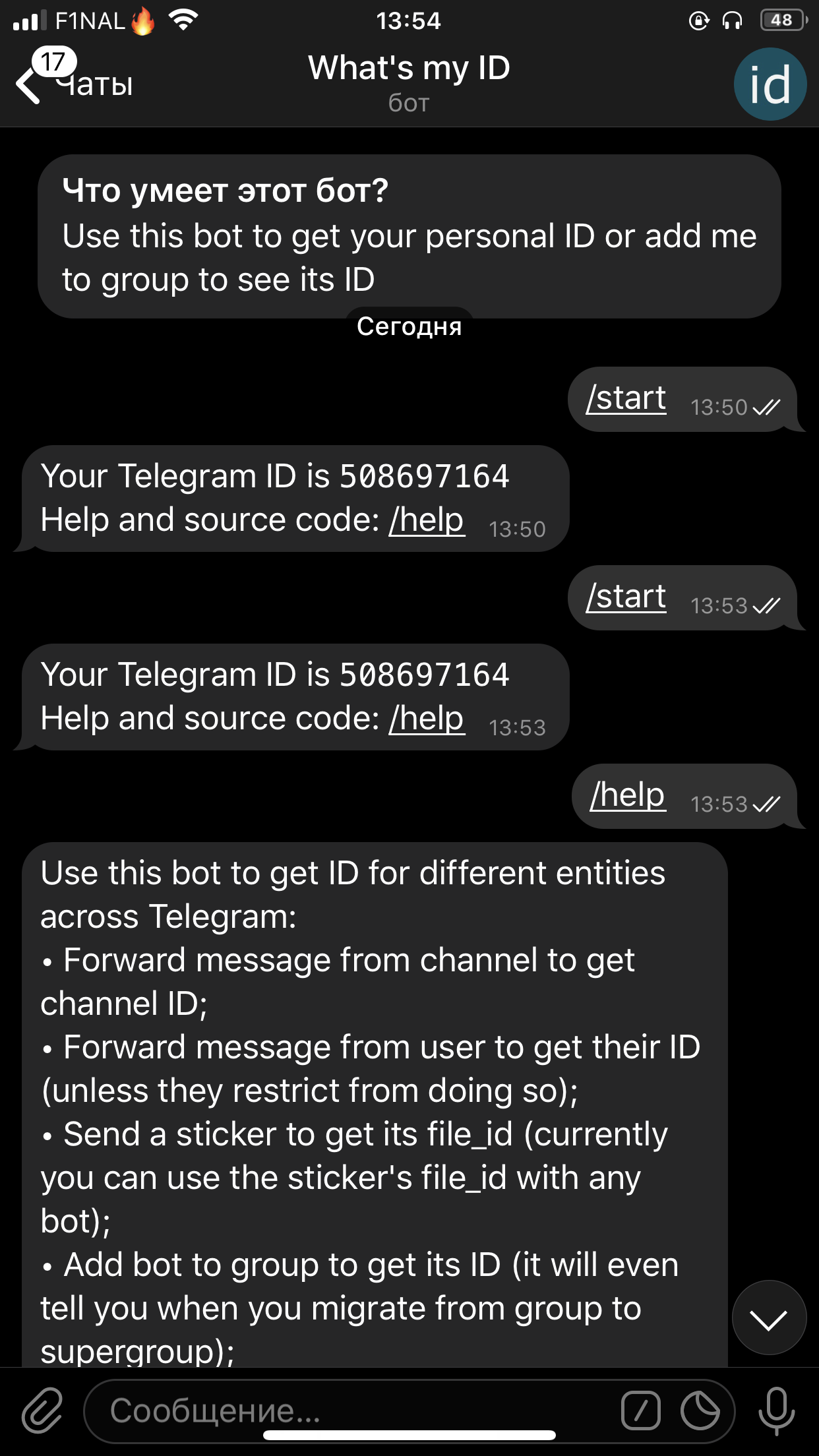Tap the Wi-Fi status bar icon
The height and width of the screenshot is (1456, 819).
click(x=183, y=20)
